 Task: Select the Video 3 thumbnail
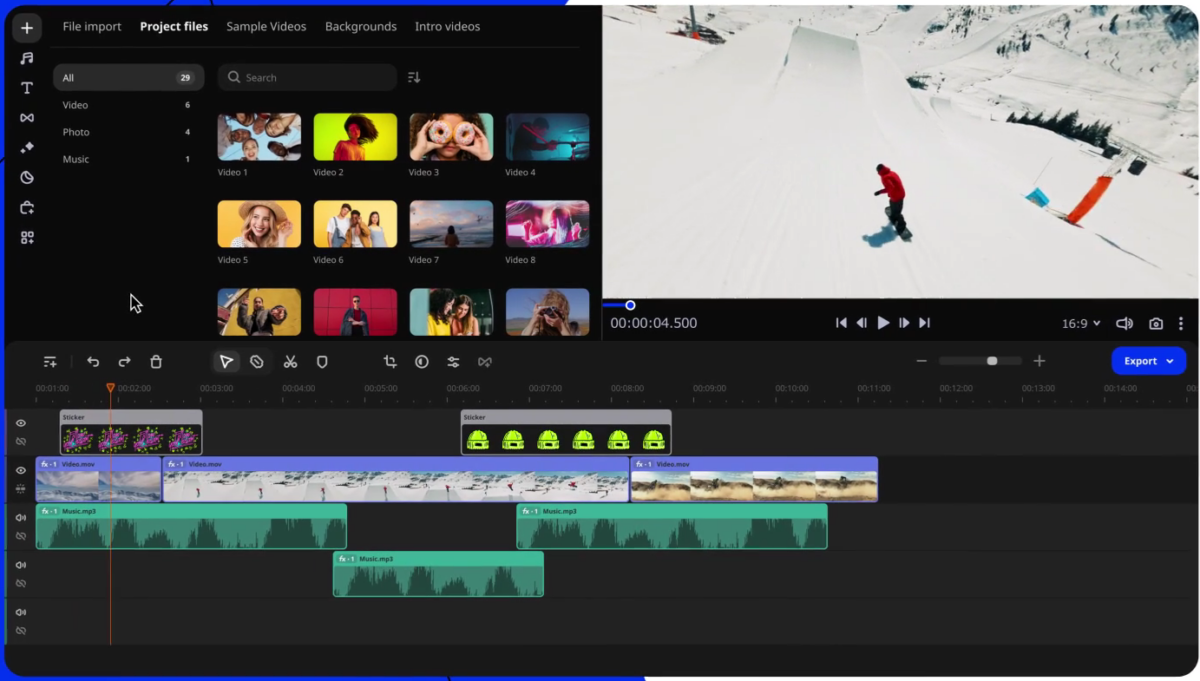click(451, 136)
